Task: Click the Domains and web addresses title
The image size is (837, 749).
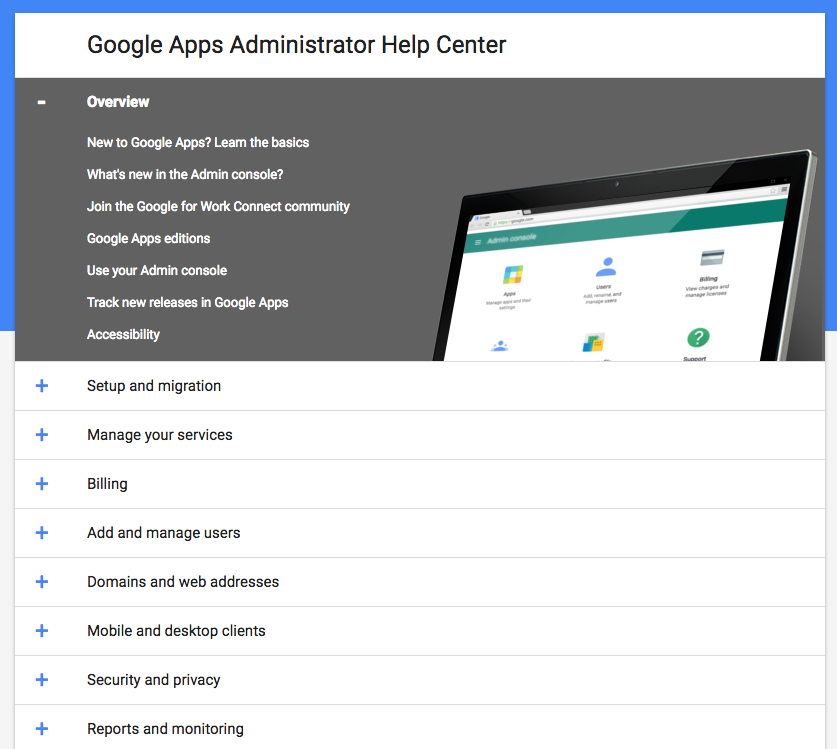Action: [x=183, y=582]
